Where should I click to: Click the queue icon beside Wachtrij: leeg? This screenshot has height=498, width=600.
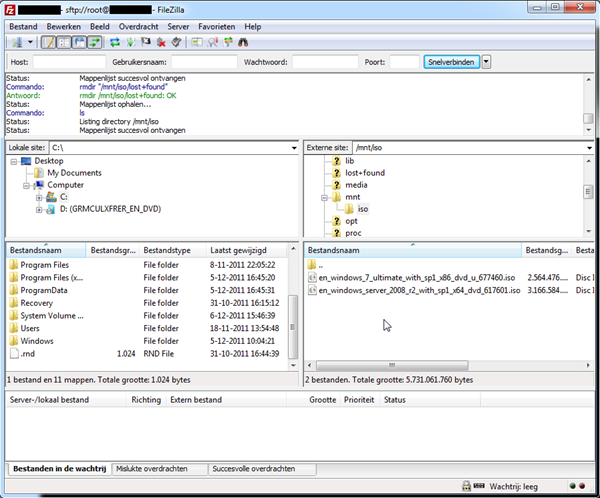point(479,486)
